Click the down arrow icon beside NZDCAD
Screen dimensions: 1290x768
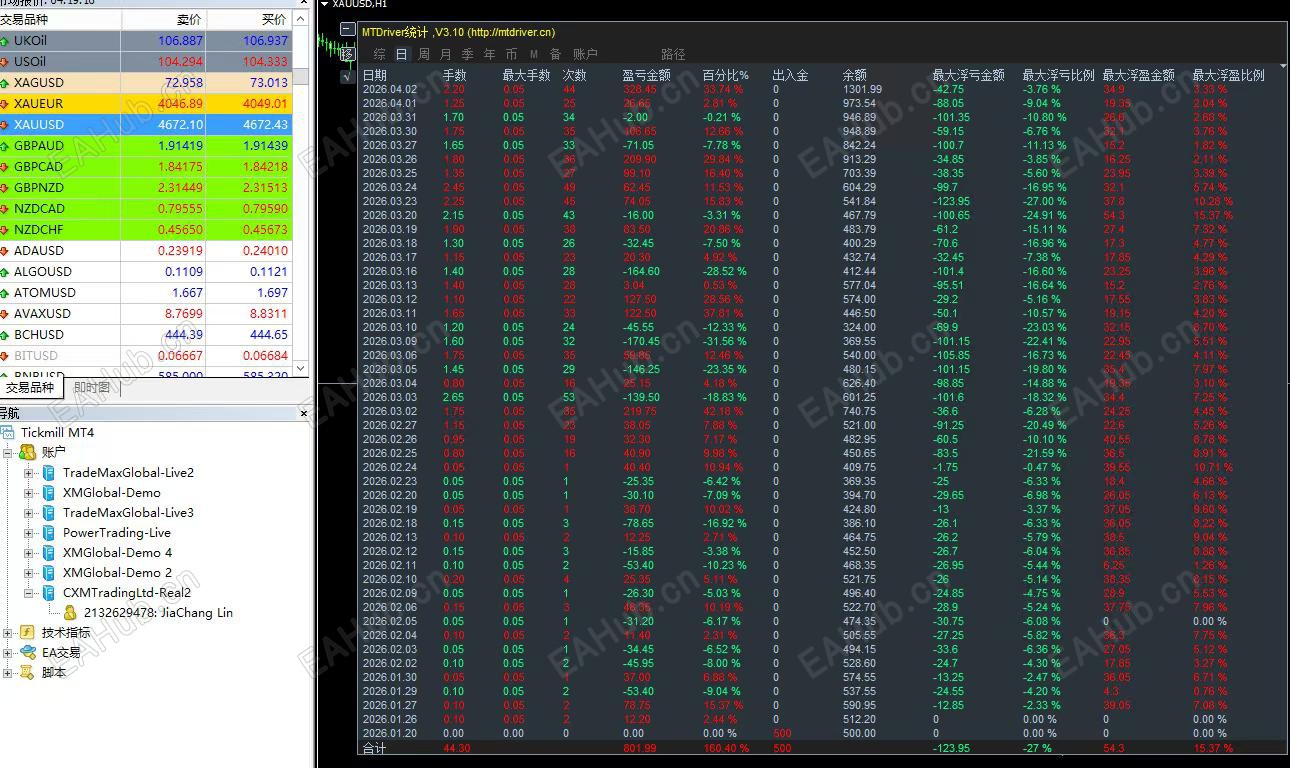pyautogui.click(x=4, y=209)
